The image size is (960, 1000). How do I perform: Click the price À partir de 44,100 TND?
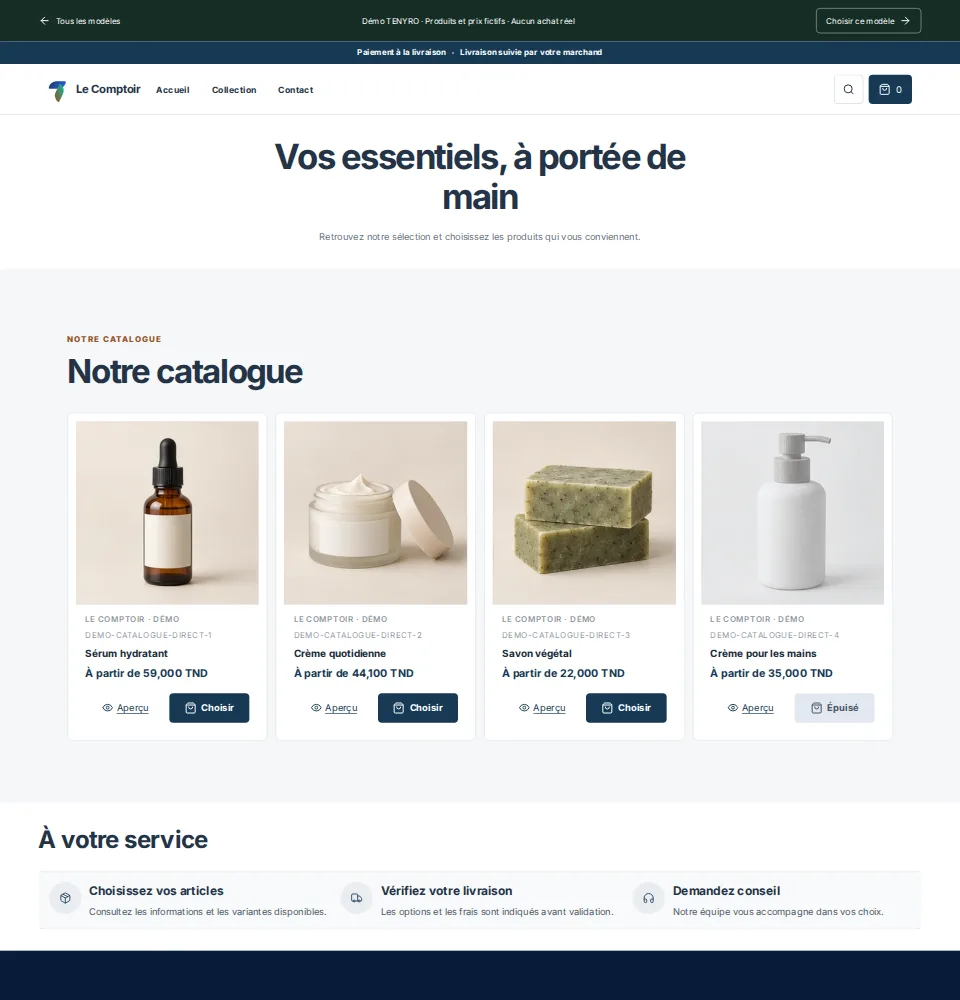(354, 673)
